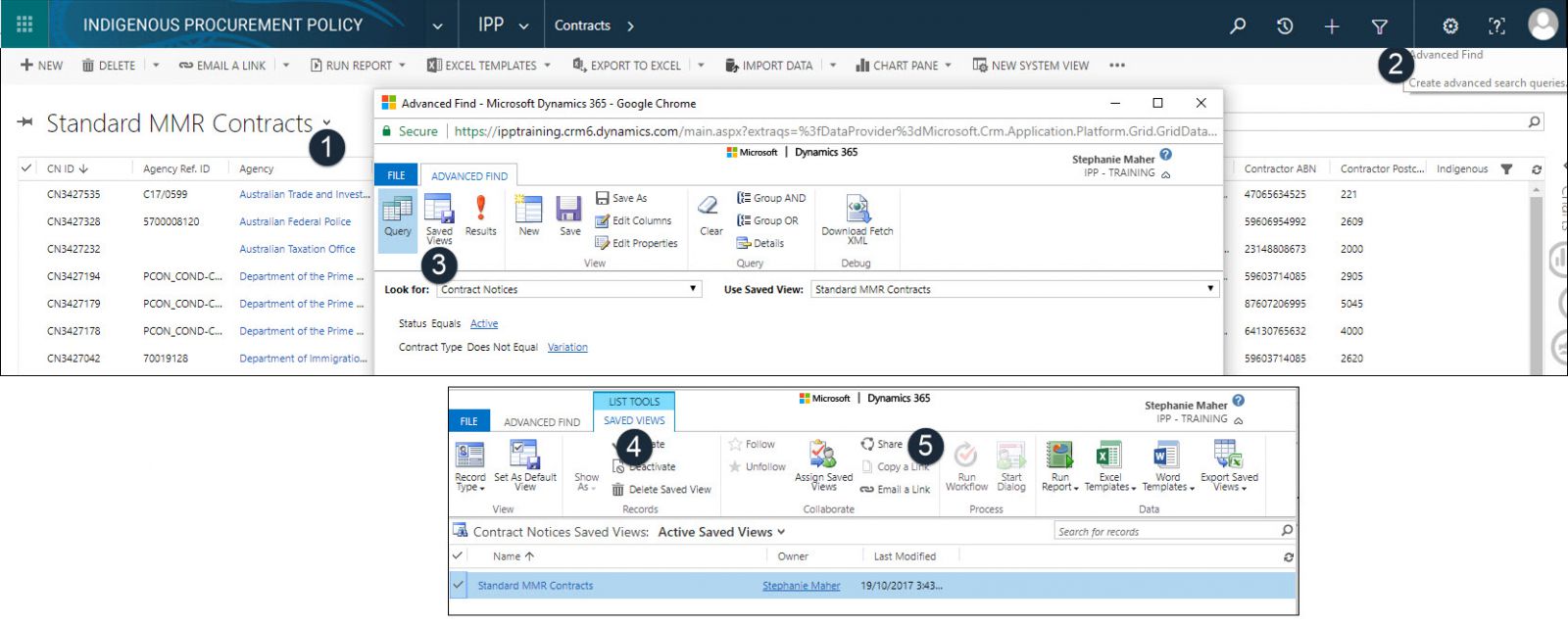Click the Results exclamation icon

pos(480,216)
